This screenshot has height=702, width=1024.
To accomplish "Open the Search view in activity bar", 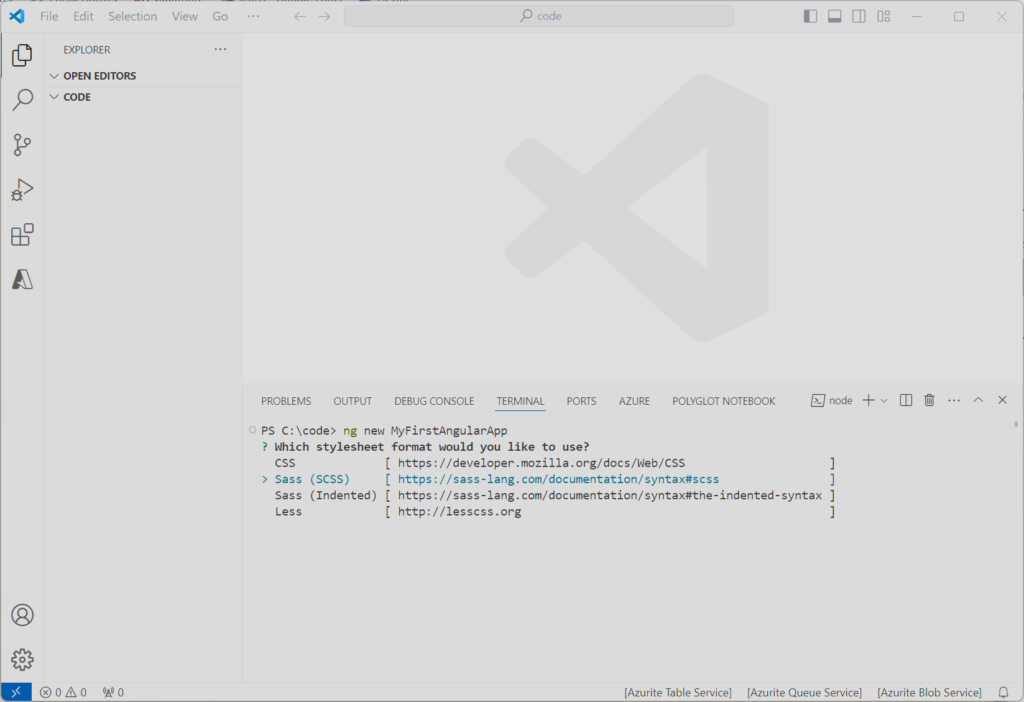I will (22, 100).
